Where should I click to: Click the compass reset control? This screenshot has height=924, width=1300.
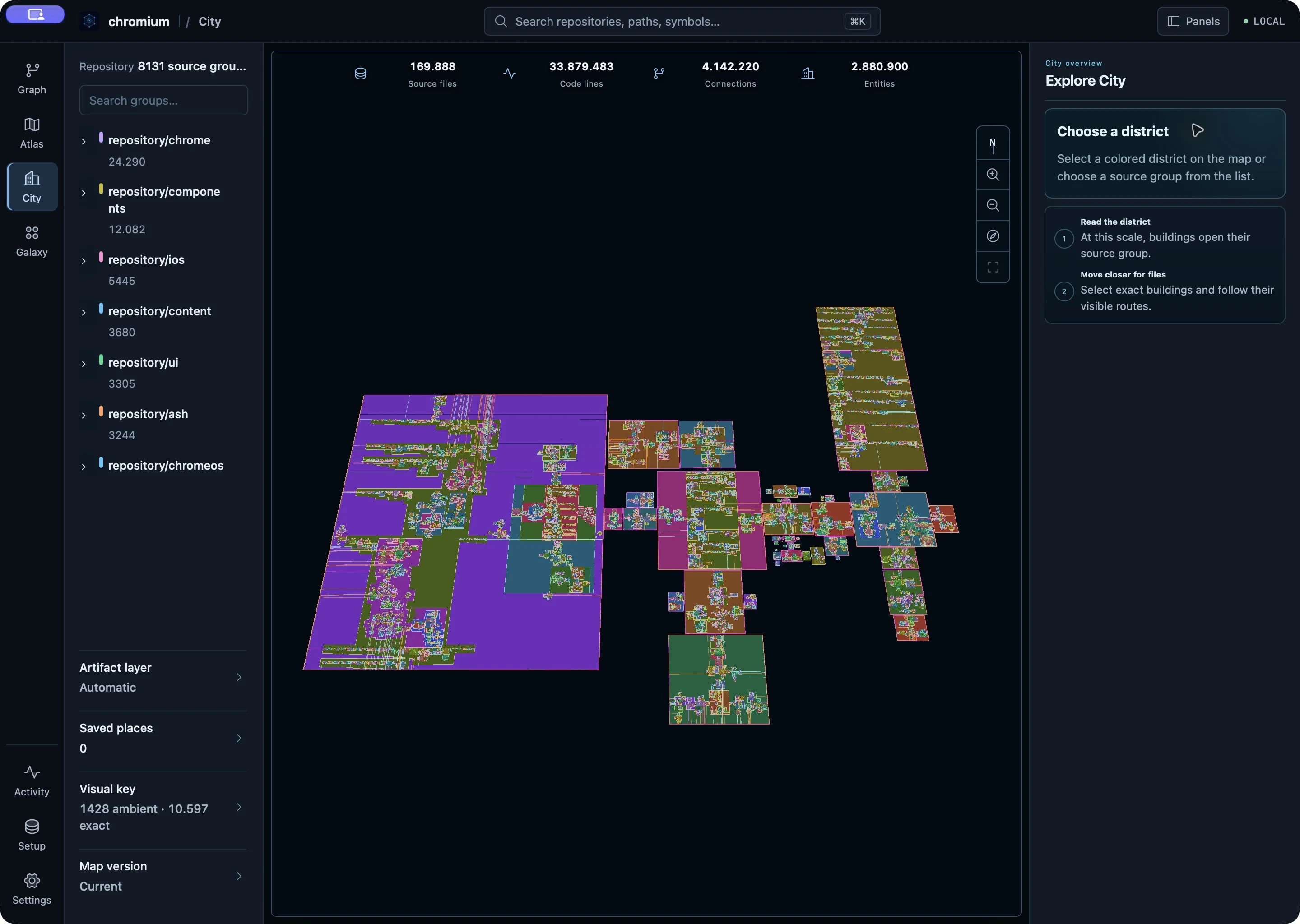[993, 236]
